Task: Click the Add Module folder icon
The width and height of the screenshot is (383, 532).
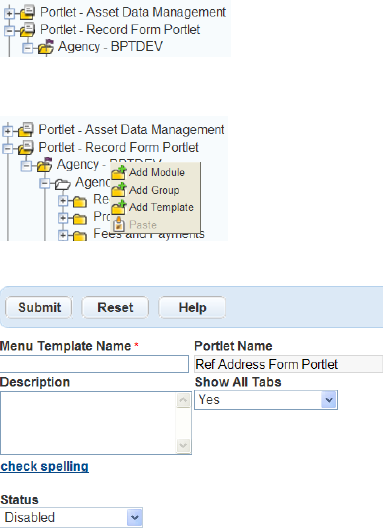Action: (x=119, y=172)
